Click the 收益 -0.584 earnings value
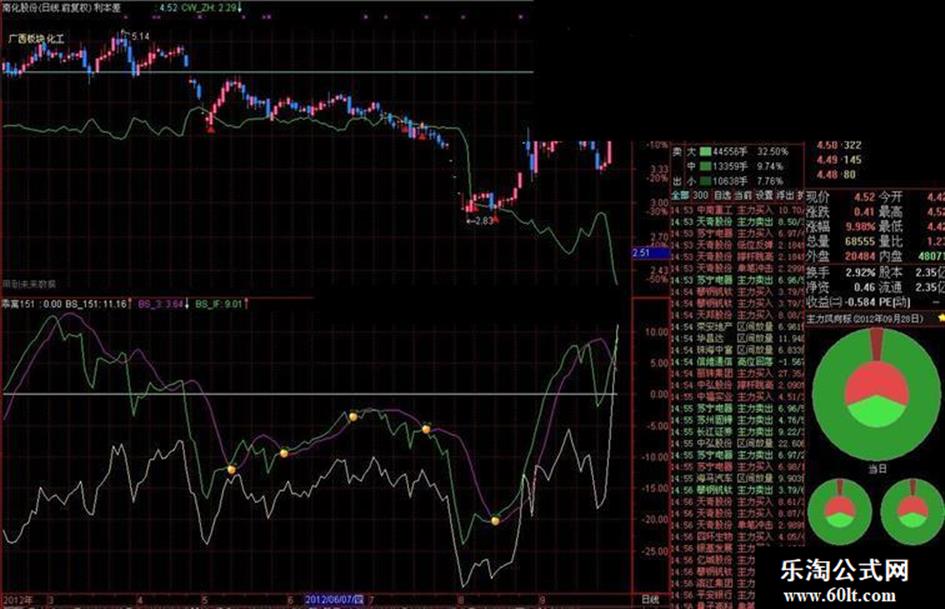945x609 pixels. [x=858, y=301]
